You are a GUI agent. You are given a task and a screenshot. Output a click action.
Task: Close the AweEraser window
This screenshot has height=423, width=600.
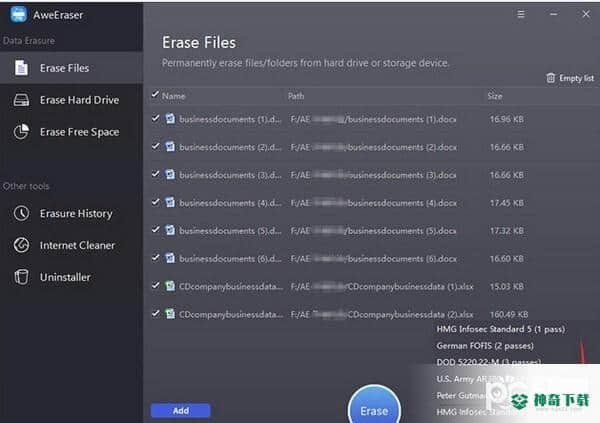pyautogui.click(x=586, y=14)
